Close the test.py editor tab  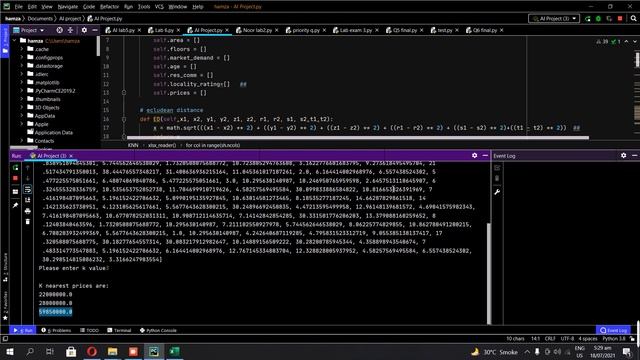(x=457, y=30)
